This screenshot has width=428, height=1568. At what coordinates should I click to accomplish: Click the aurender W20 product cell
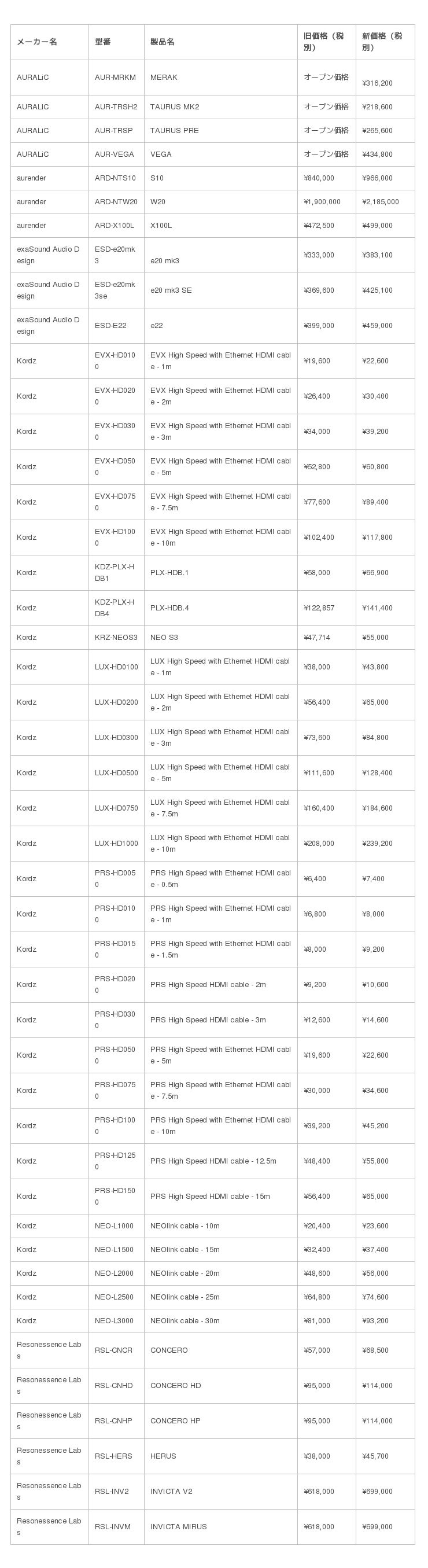pyautogui.click(x=158, y=202)
